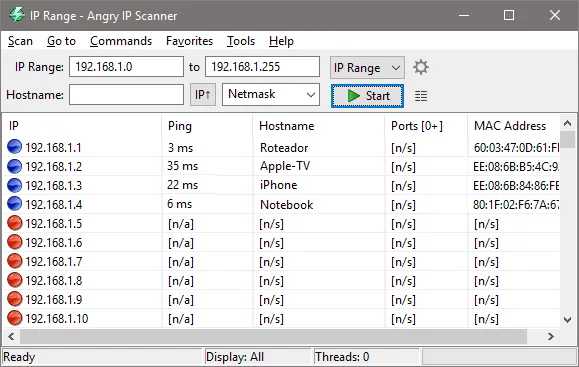
Task: Click horizontal scrollbar right arrow
Action: pos(551,336)
